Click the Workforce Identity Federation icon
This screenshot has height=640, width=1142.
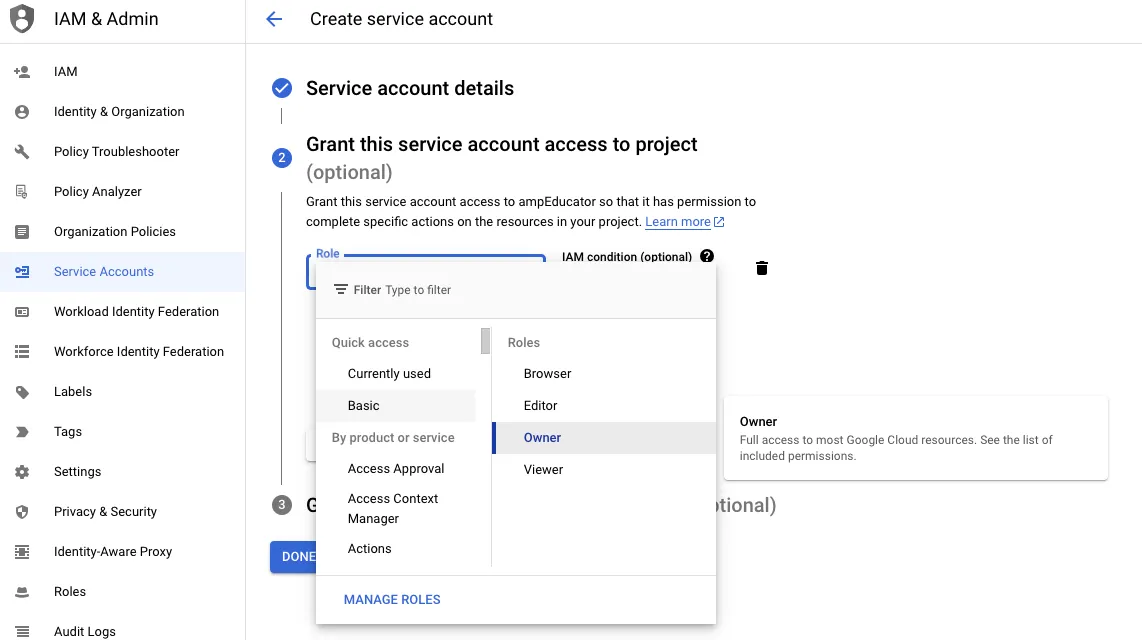point(22,352)
